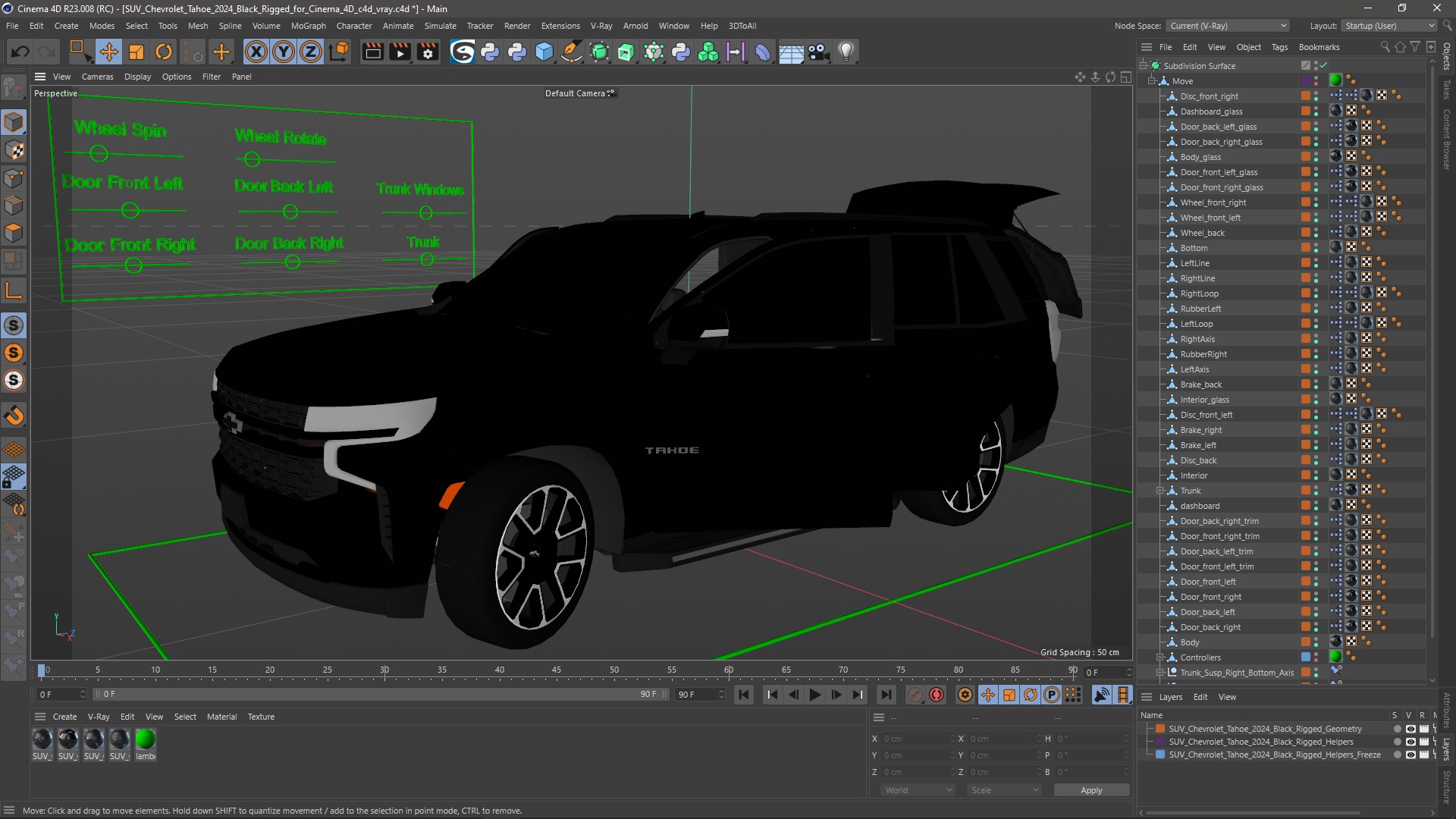Toggle visibility eye for Helpers_Freeze layer
Screen dimensions: 1456x819
1410,755
